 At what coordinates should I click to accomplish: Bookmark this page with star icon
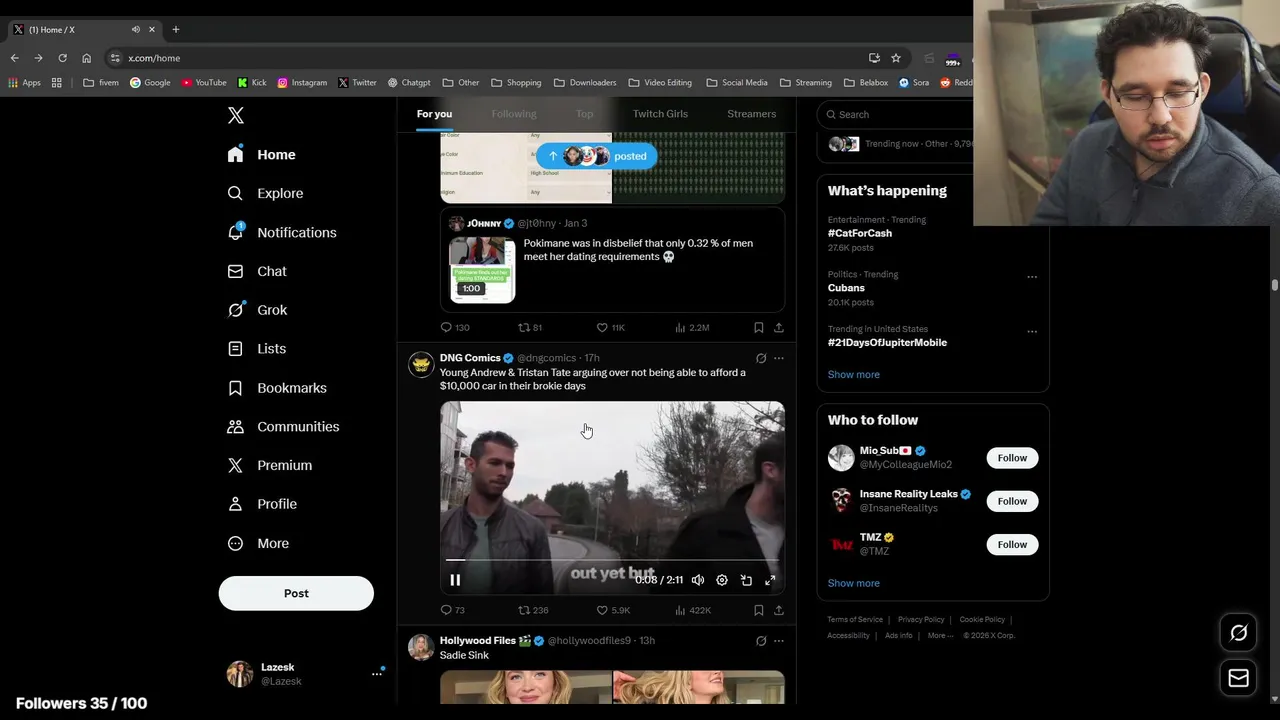[x=896, y=58]
